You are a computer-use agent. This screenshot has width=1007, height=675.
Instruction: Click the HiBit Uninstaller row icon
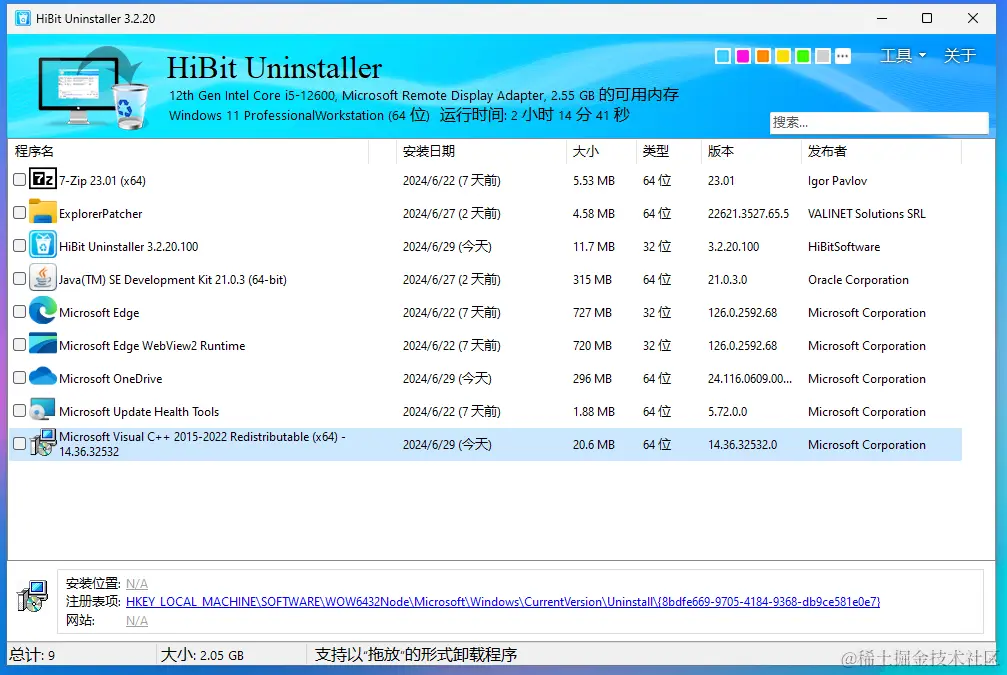pos(43,245)
